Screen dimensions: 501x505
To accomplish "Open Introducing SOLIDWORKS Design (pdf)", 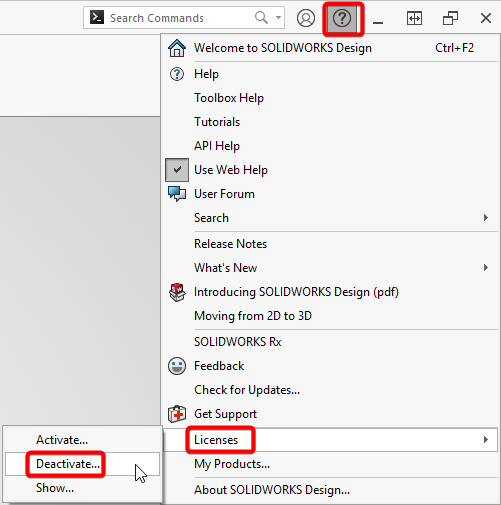I will pyautogui.click(x=296, y=292).
